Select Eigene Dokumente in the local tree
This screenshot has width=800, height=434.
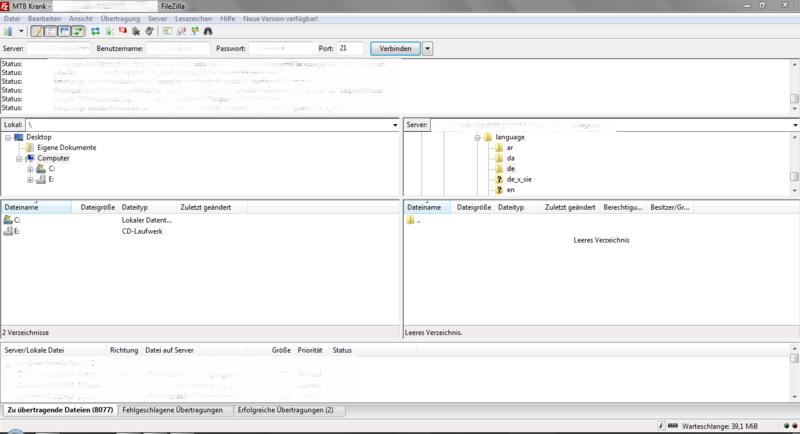66,148
